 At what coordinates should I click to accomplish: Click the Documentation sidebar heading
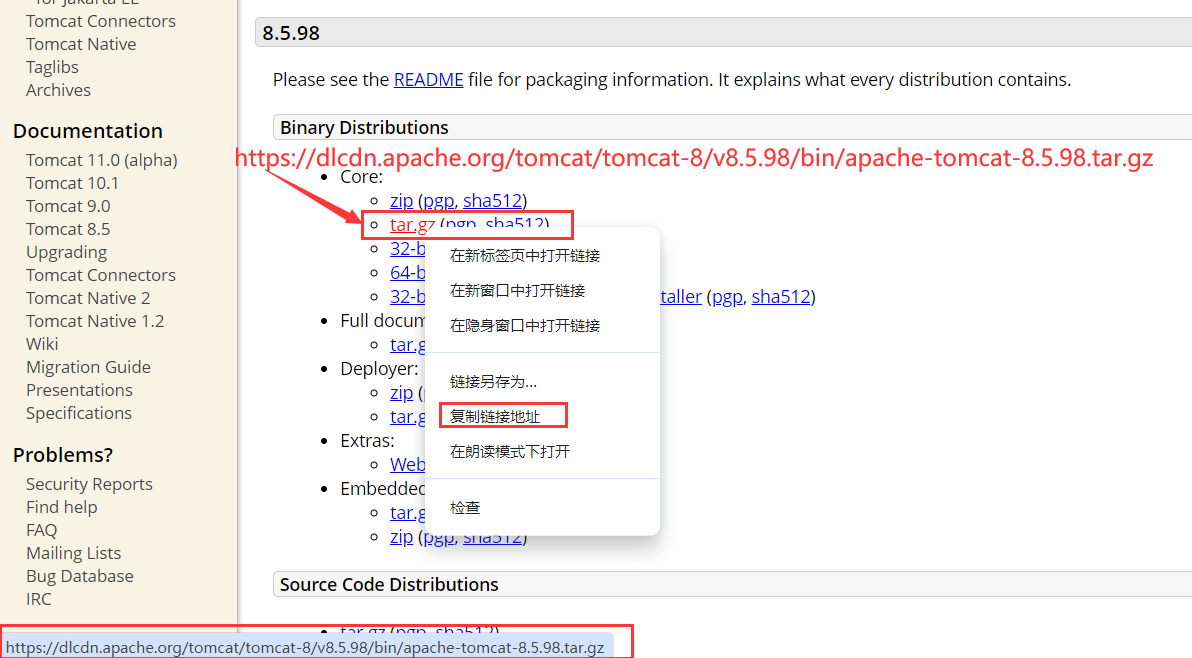pyautogui.click(x=87, y=131)
